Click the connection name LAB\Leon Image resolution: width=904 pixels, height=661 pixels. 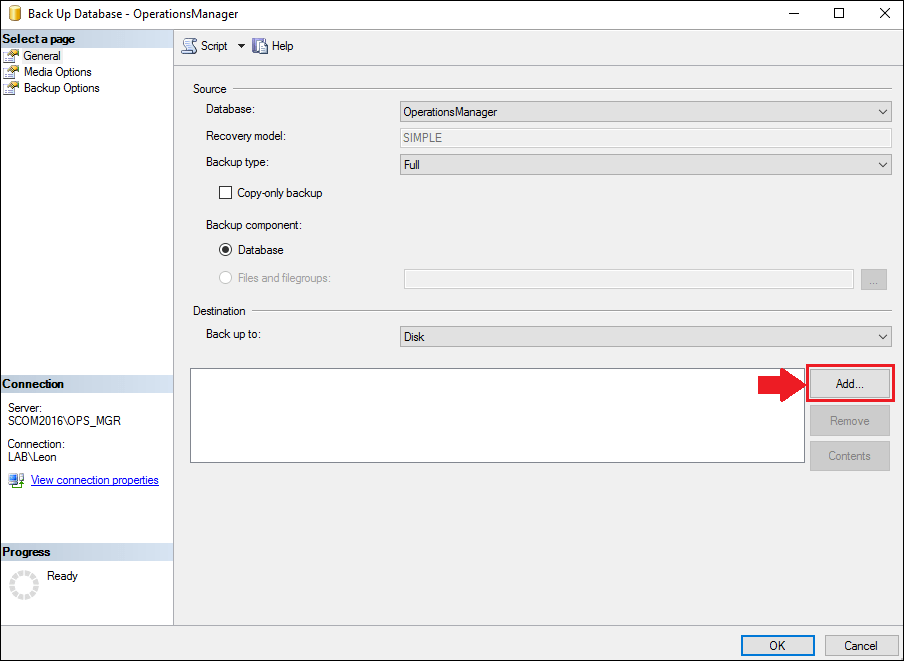click(x=32, y=457)
